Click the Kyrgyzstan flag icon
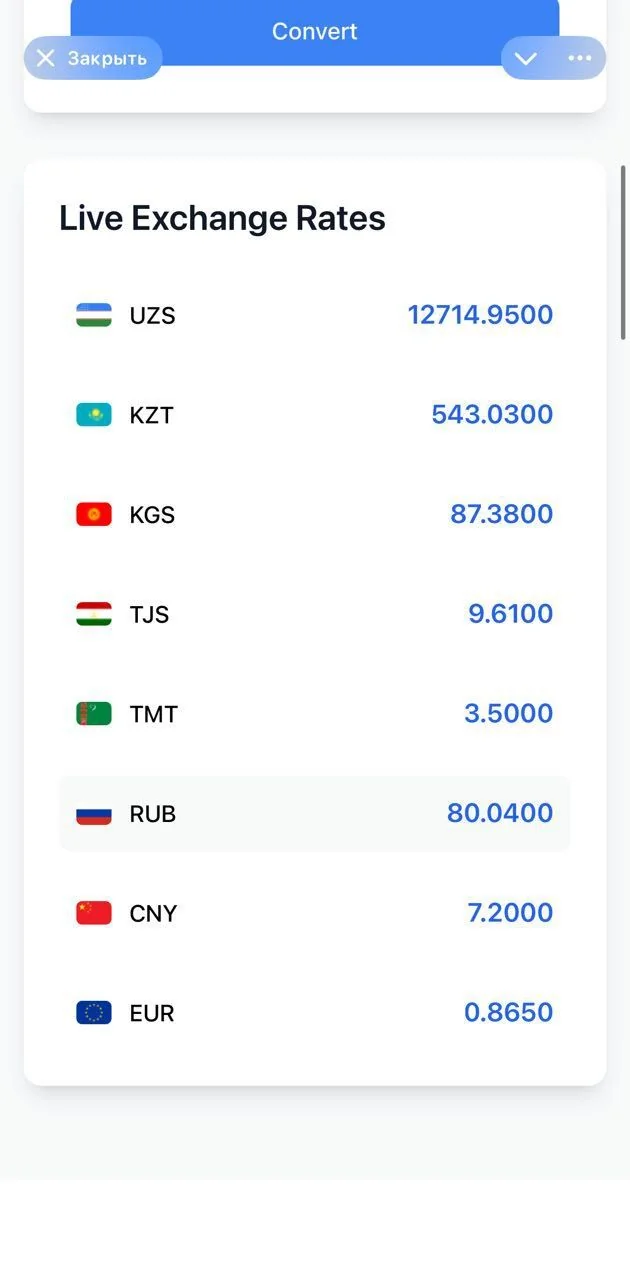 pyautogui.click(x=94, y=514)
